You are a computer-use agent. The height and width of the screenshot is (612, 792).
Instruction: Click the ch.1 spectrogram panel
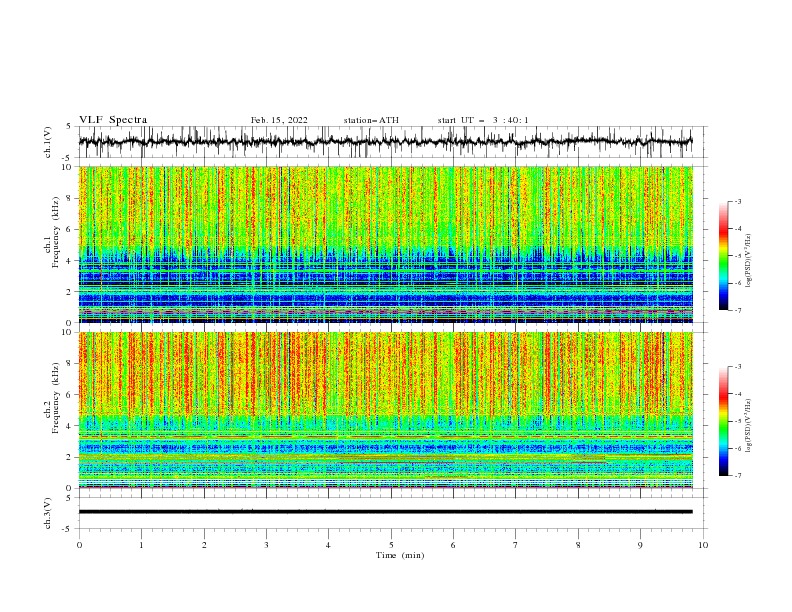[x=385, y=244]
